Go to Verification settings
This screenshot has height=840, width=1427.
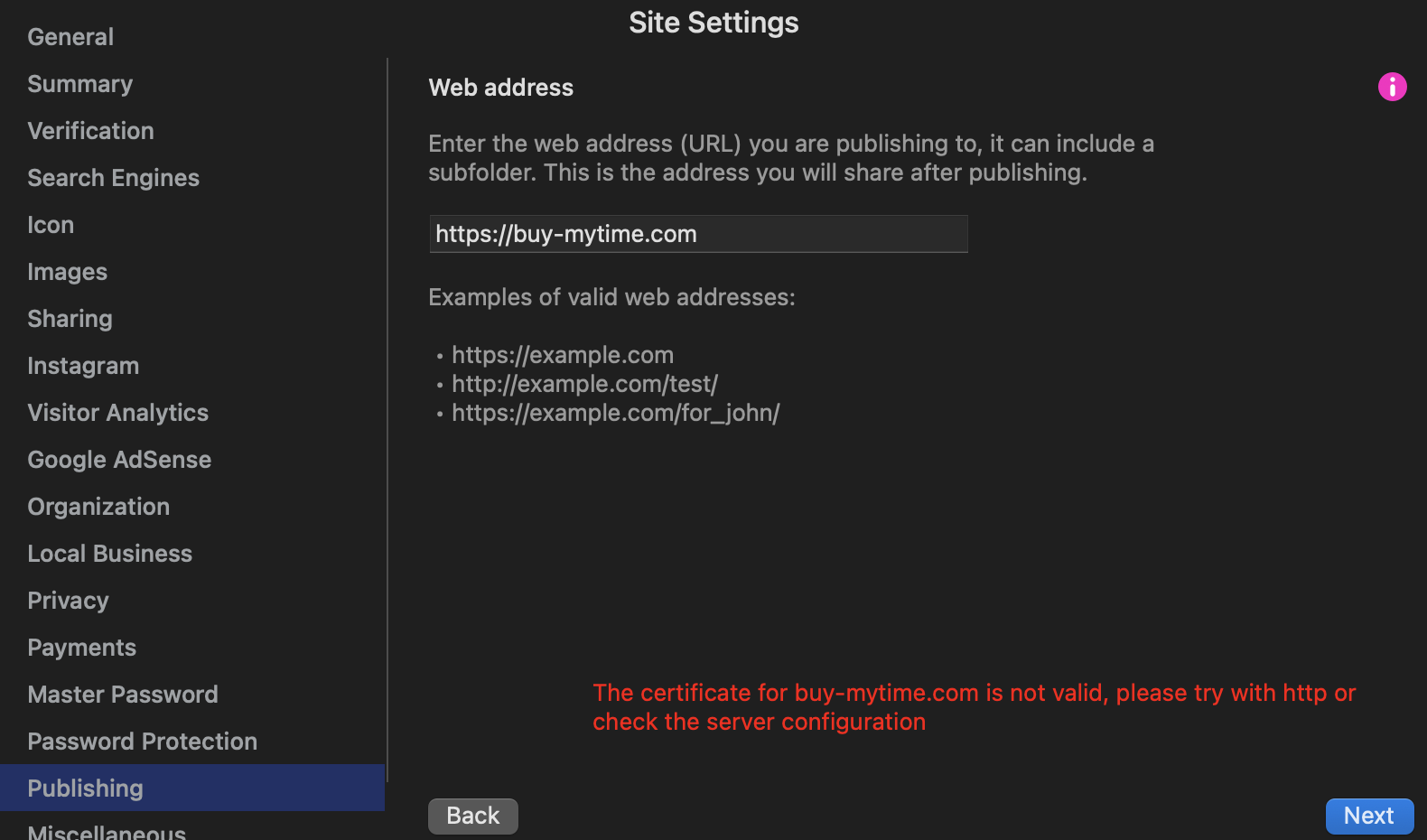[x=90, y=131]
